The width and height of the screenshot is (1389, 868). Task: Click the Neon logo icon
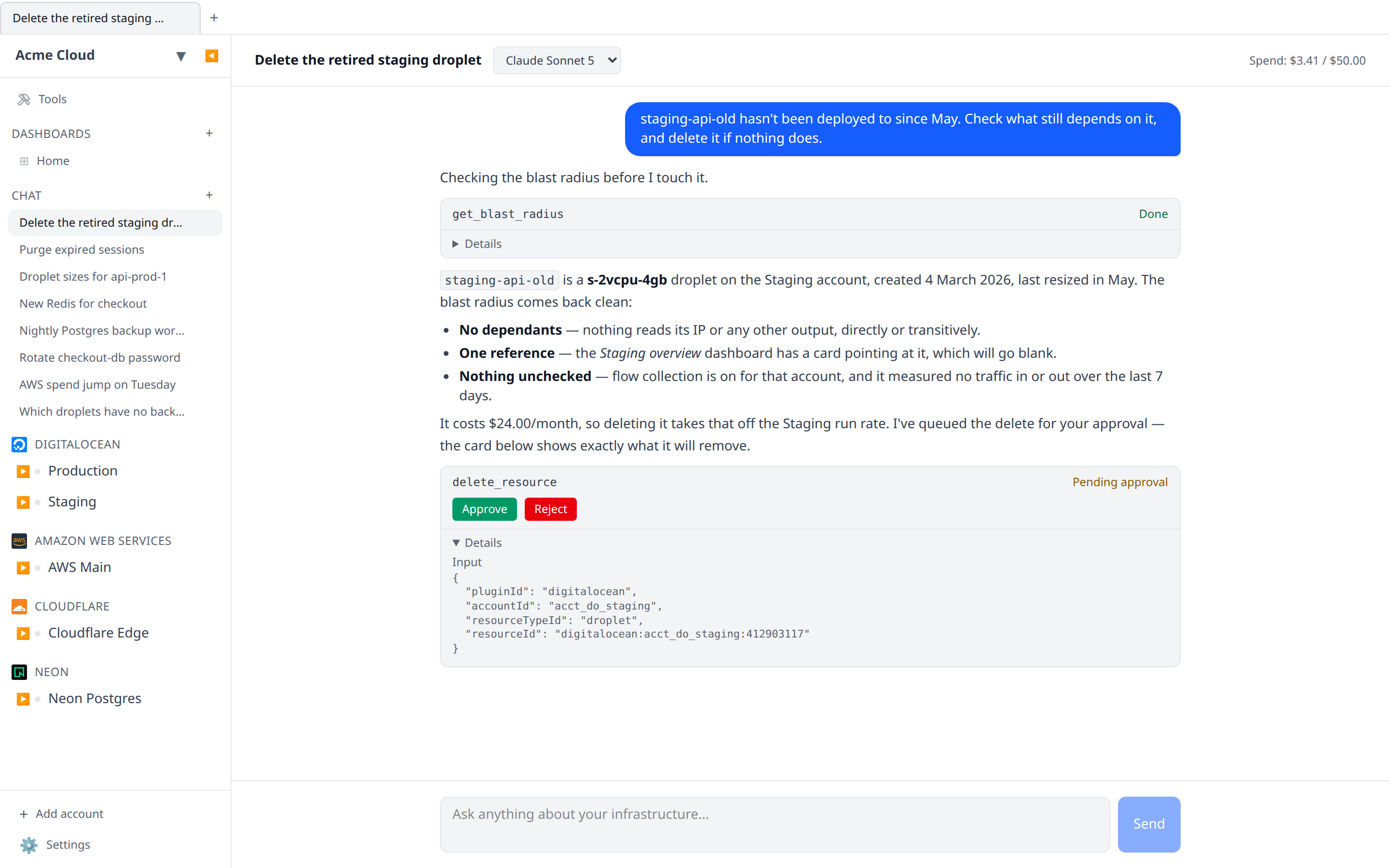click(19, 672)
